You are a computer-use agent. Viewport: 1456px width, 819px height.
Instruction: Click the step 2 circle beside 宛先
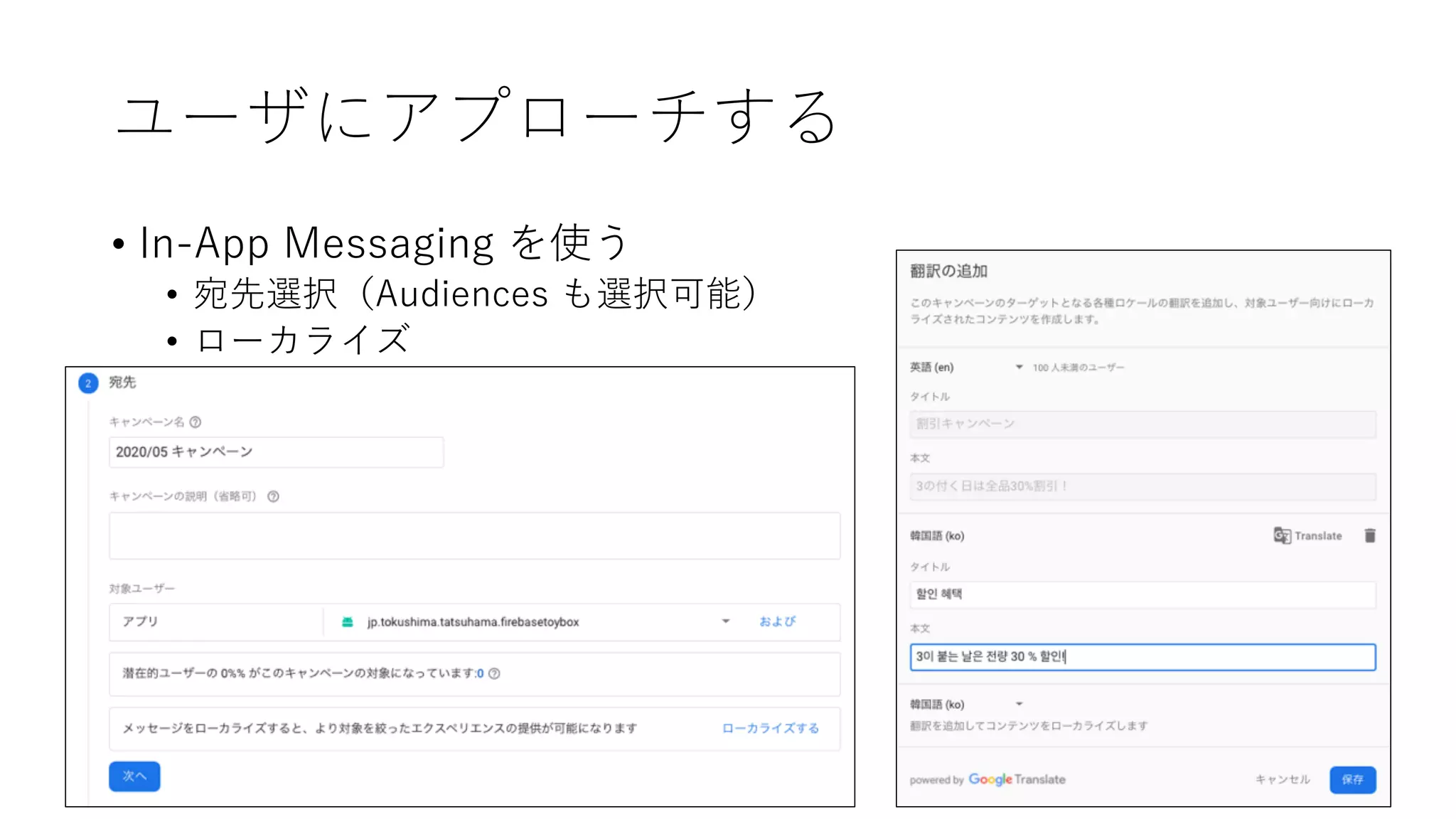coord(88,383)
